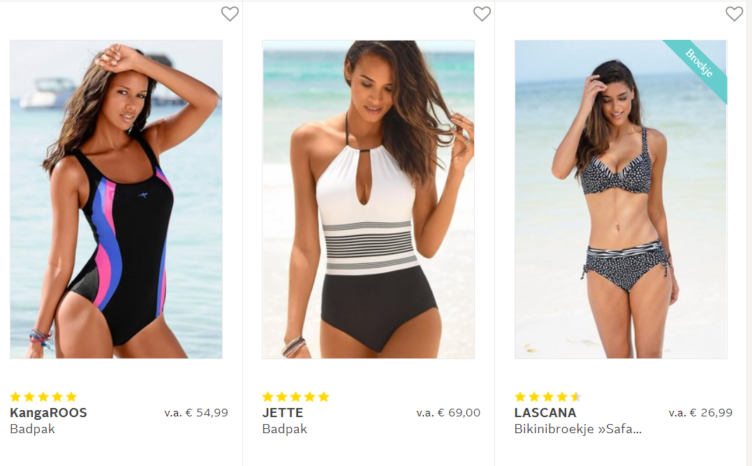
Task: Add KangaROOS swimsuit to wishlist heart
Action: click(230, 14)
